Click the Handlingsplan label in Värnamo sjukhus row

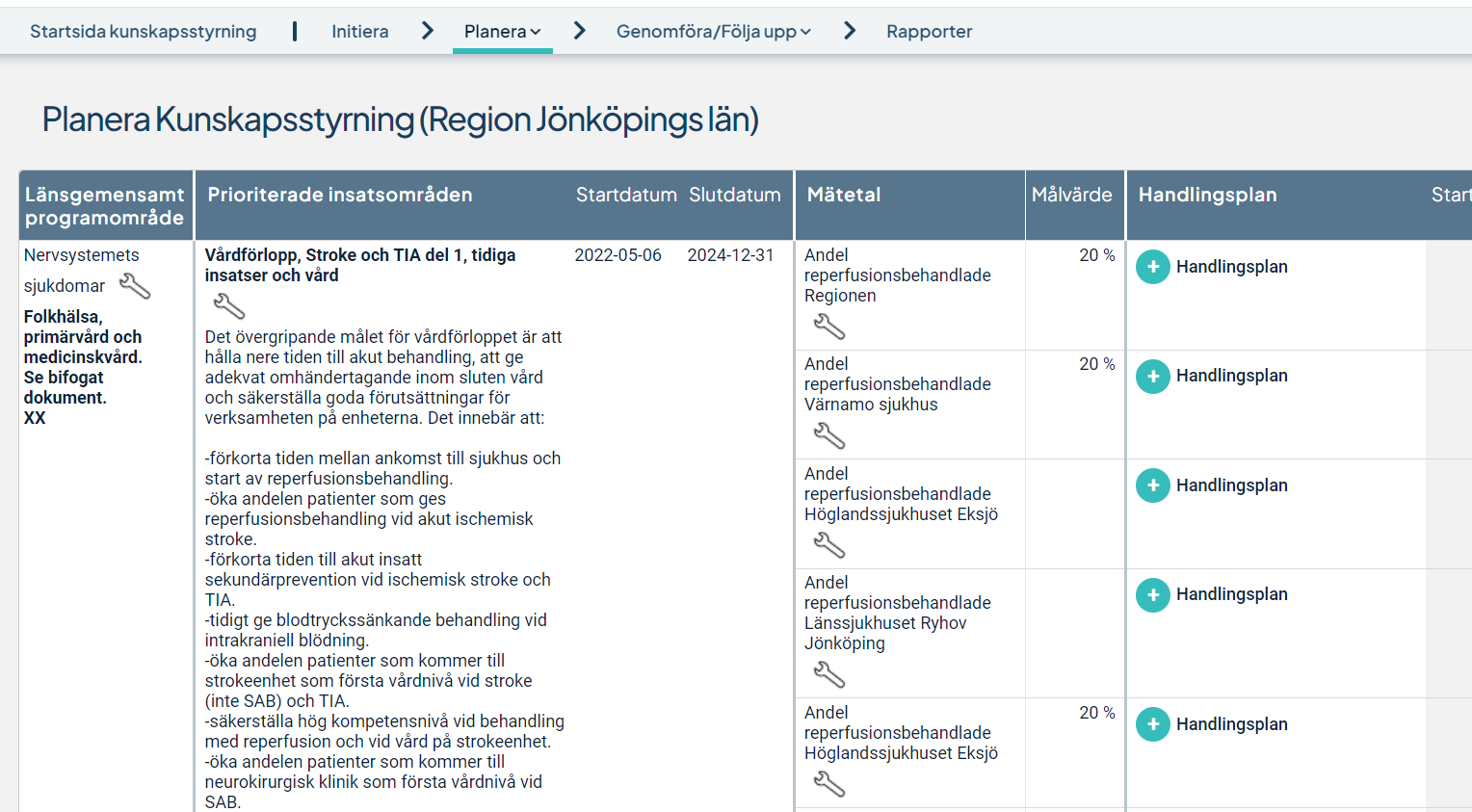(1232, 376)
